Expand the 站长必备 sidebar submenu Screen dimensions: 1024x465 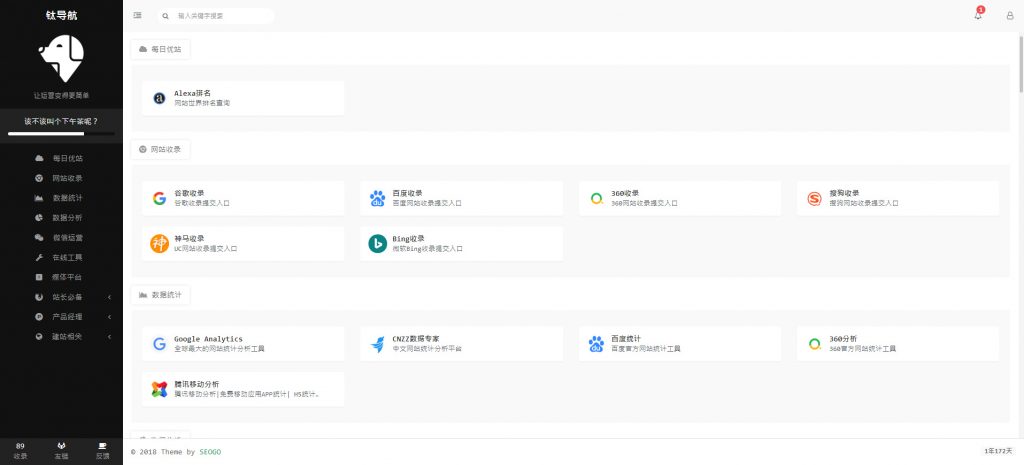tap(67, 297)
